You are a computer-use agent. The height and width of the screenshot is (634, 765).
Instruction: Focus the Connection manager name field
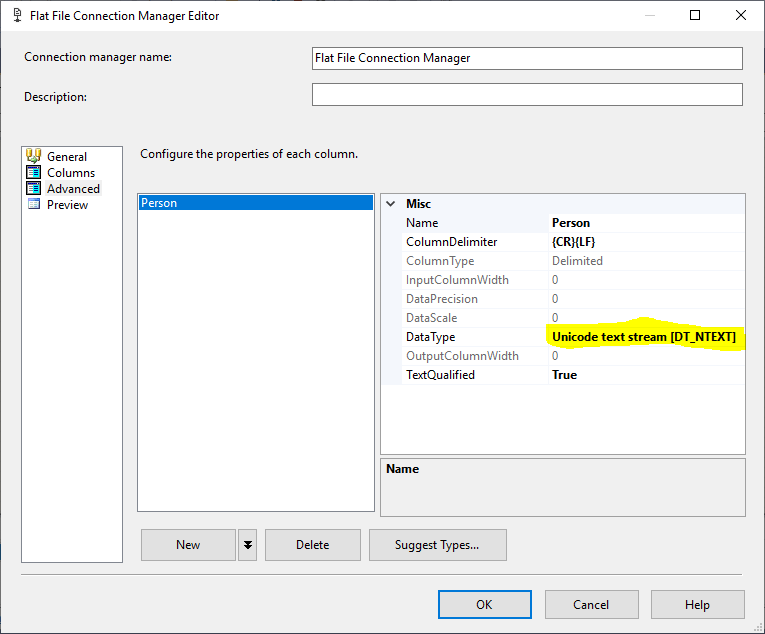[527, 58]
